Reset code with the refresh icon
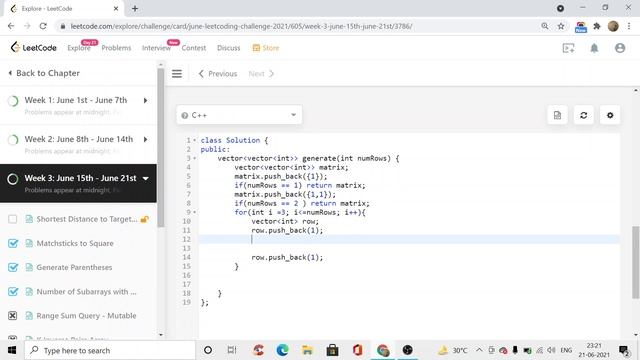This screenshot has width=640, height=360. pos(584,115)
